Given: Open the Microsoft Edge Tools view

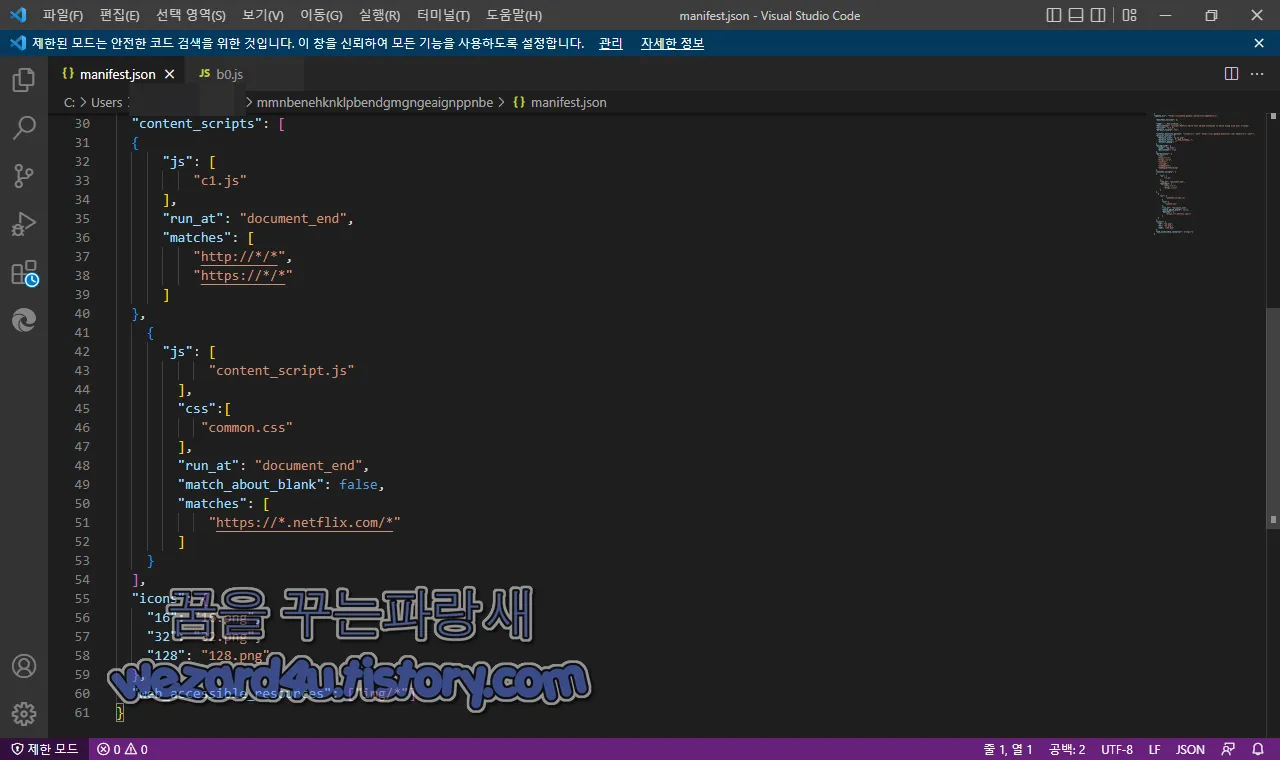Looking at the screenshot, I should click(x=24, y=320).
